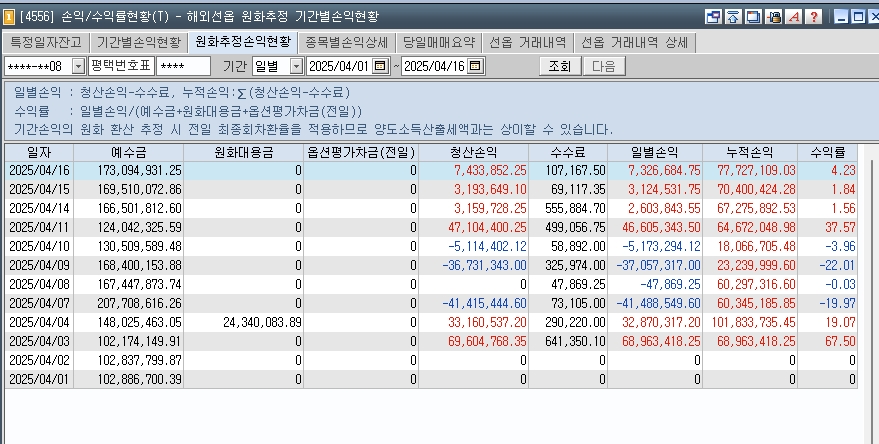Click the 청산손익 column header
879x444 pixels.
(x=473, y=152)
